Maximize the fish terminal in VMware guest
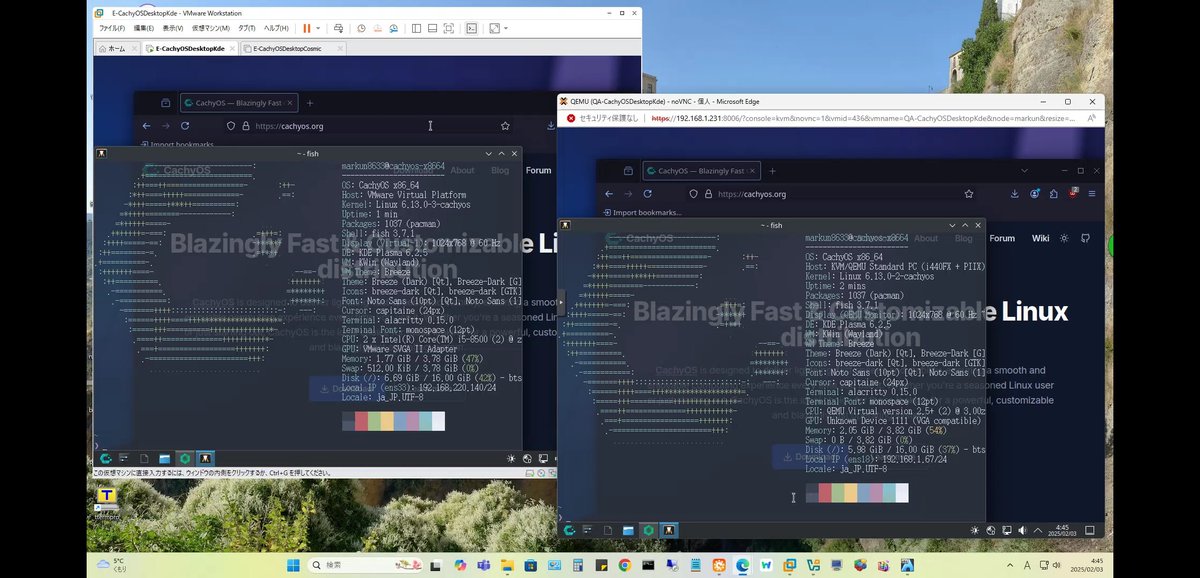 click(x=502, y=153)
